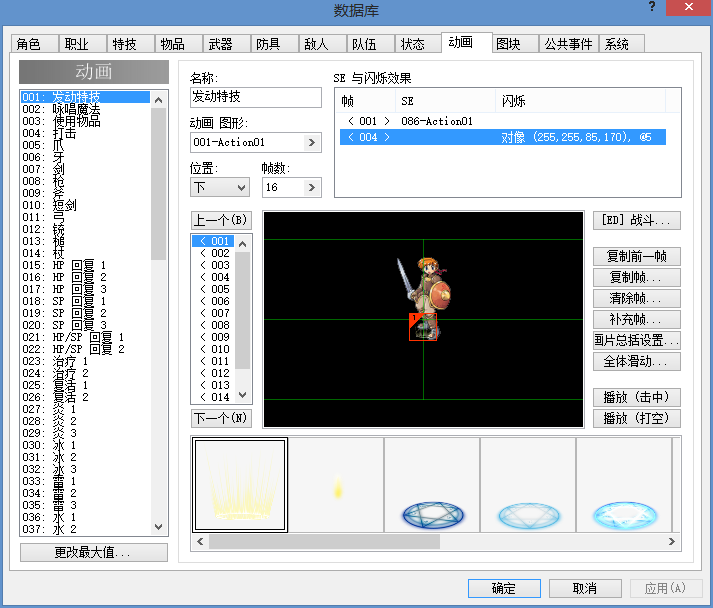Switch to the 敌人 tab
This screenshot has width=713, height=608.
[x=323, y=44]
